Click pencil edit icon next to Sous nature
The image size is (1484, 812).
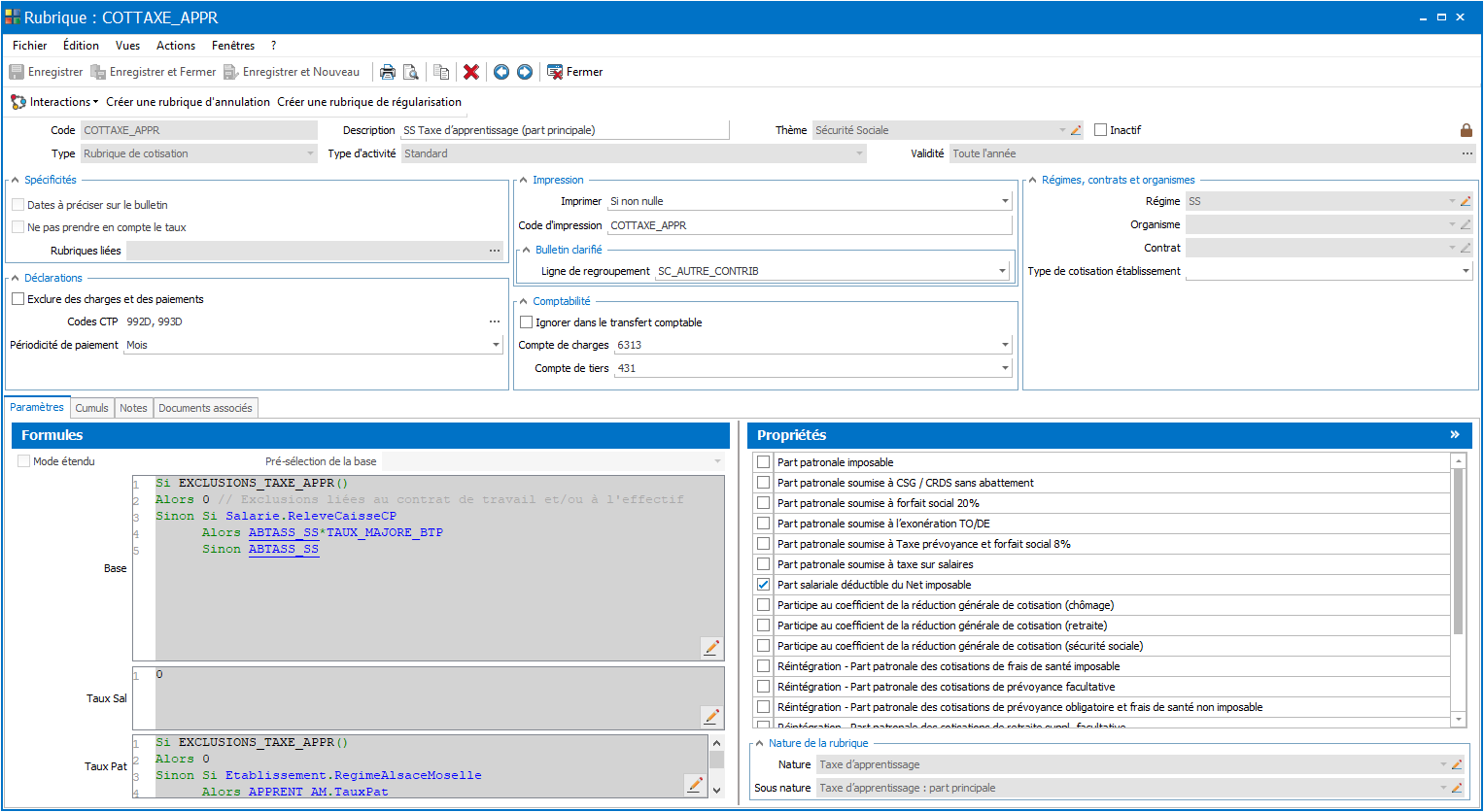tap(1456, 788)
